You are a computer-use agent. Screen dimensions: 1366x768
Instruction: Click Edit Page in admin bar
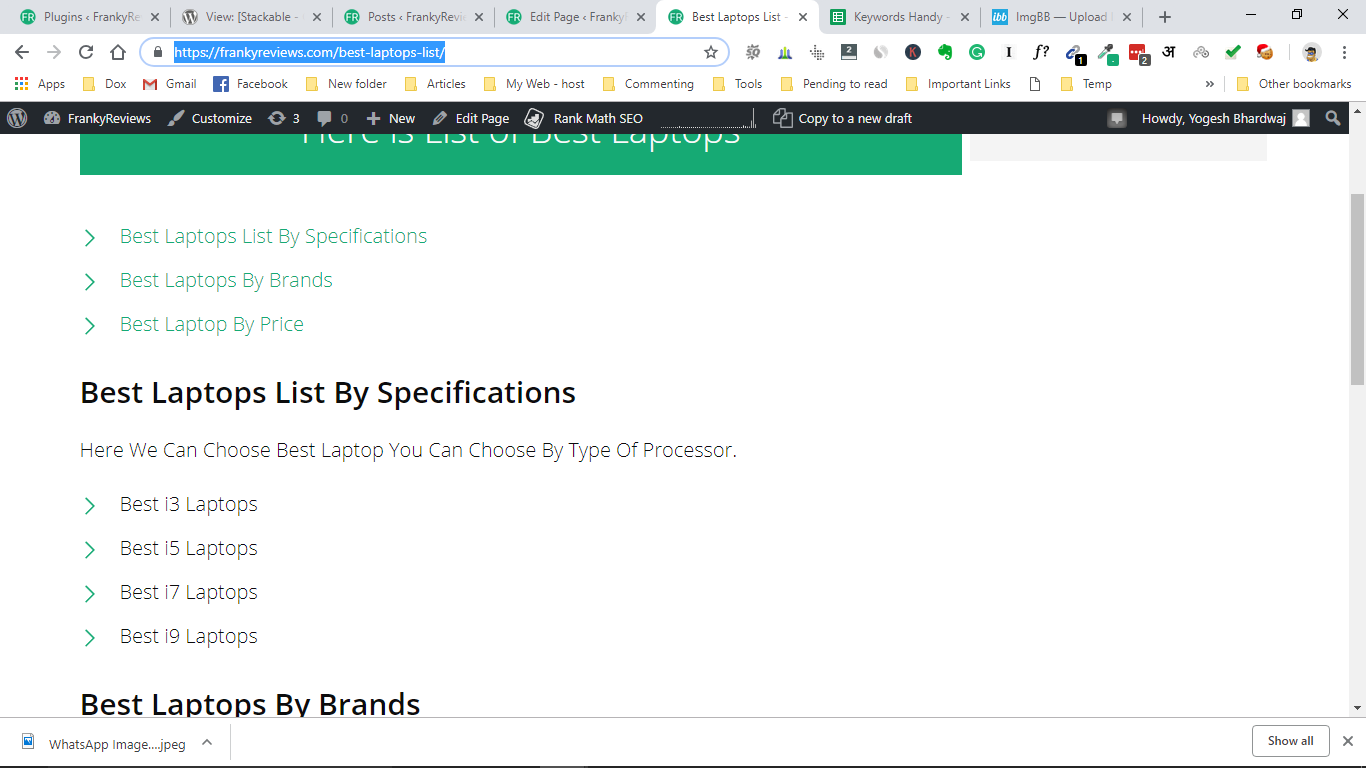pyautogui.click(x=471, y=118)
